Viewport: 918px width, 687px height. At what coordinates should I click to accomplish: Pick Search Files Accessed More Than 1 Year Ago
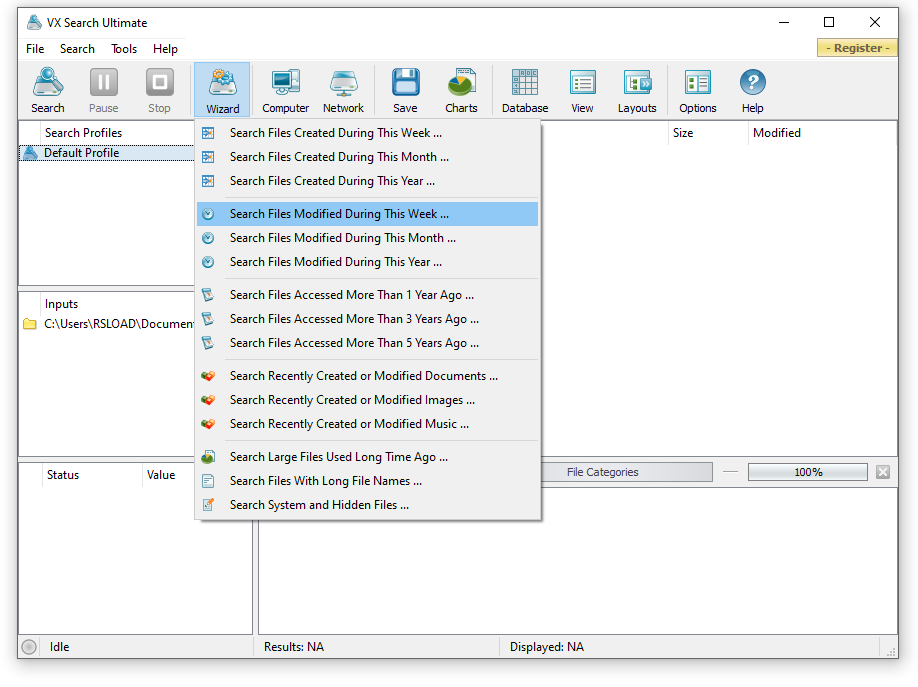(x=367, y=295)
